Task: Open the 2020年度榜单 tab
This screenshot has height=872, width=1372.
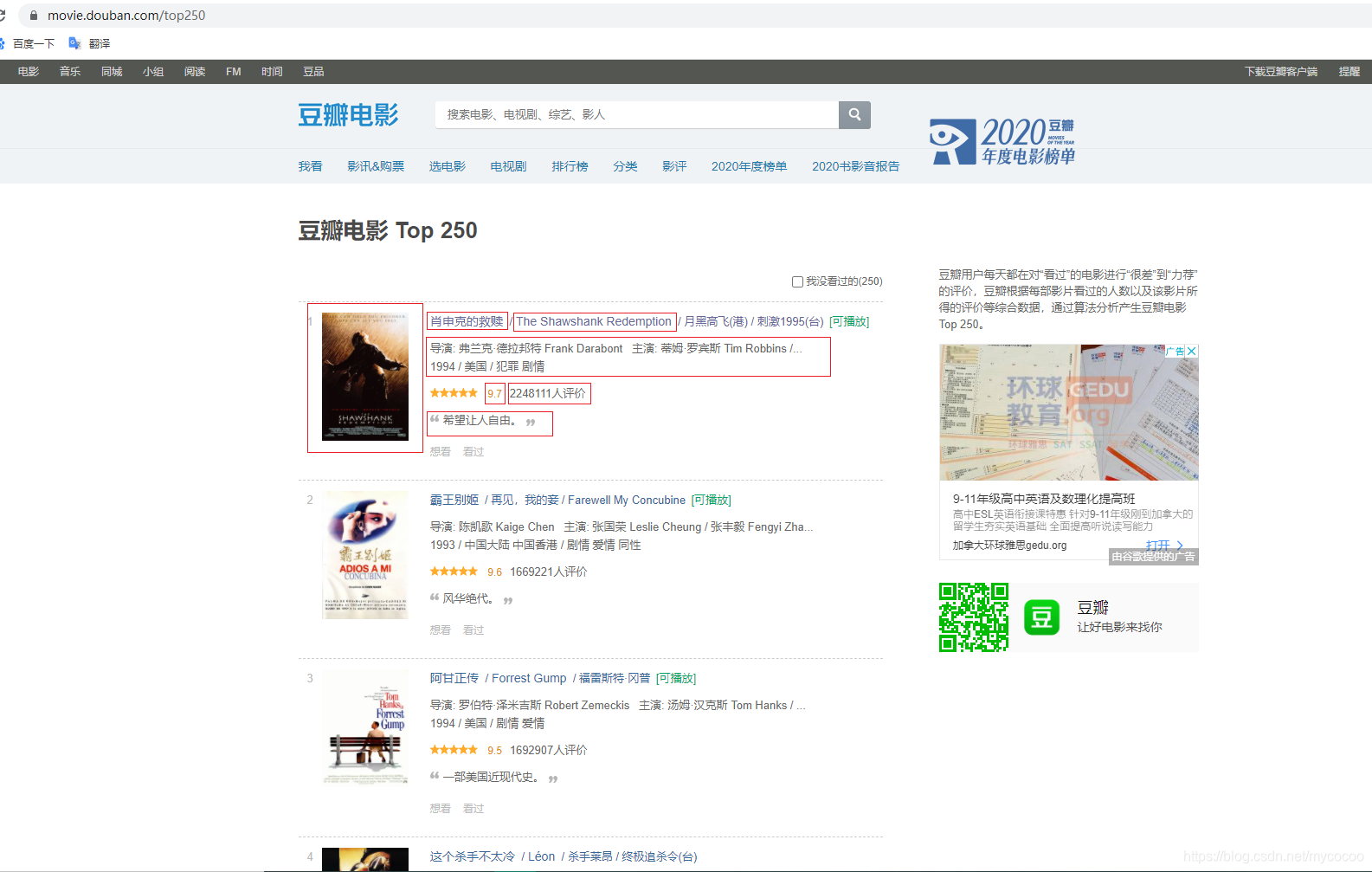Action: tap(749, 166)
